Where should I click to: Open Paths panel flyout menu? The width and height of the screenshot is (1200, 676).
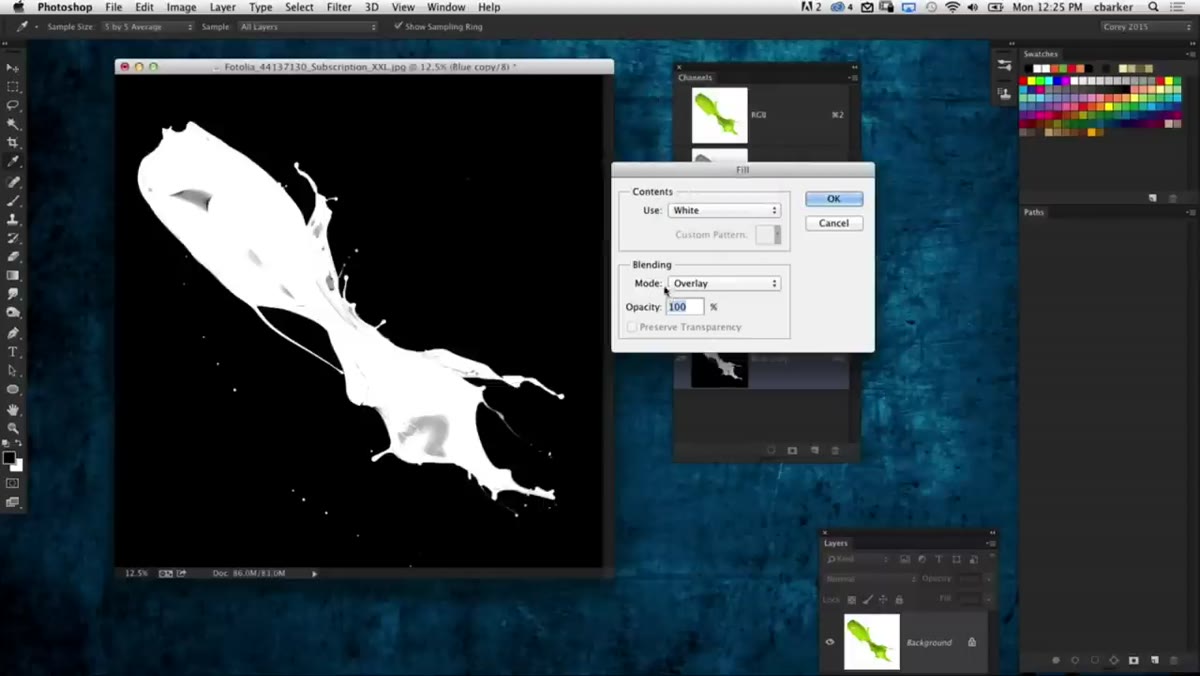[x=1189, y=212]
